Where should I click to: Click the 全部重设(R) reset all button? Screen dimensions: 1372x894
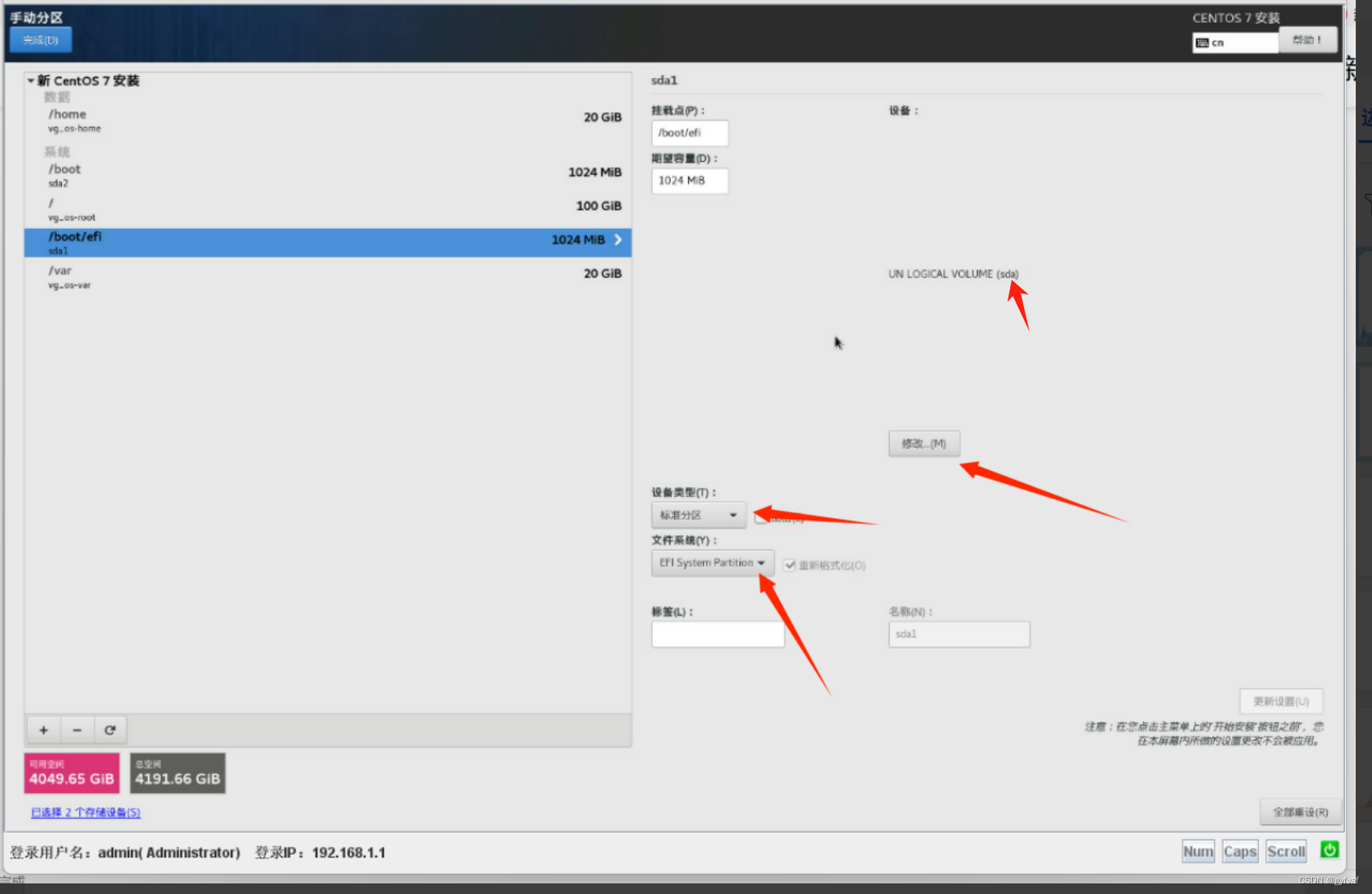coord(1300,812)
